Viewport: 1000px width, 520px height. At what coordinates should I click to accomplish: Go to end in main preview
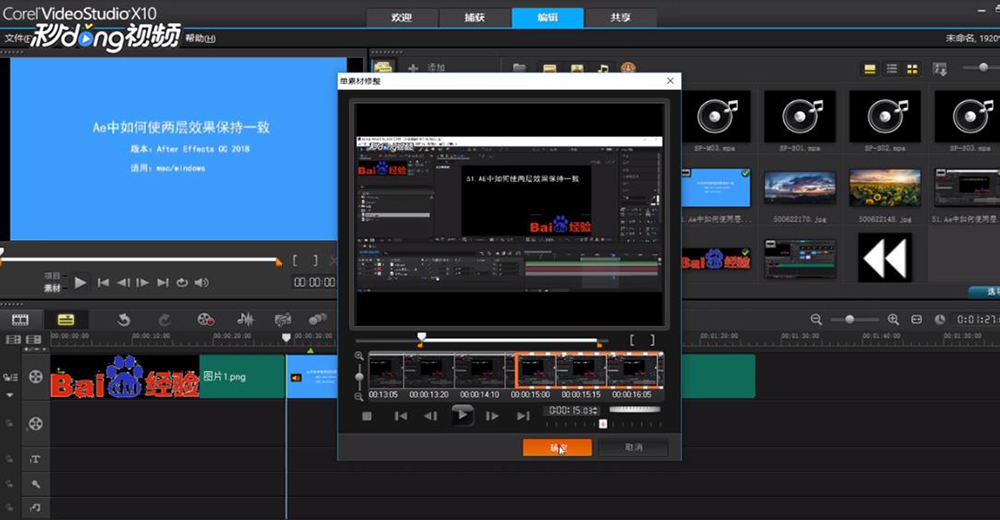point(163,282)
